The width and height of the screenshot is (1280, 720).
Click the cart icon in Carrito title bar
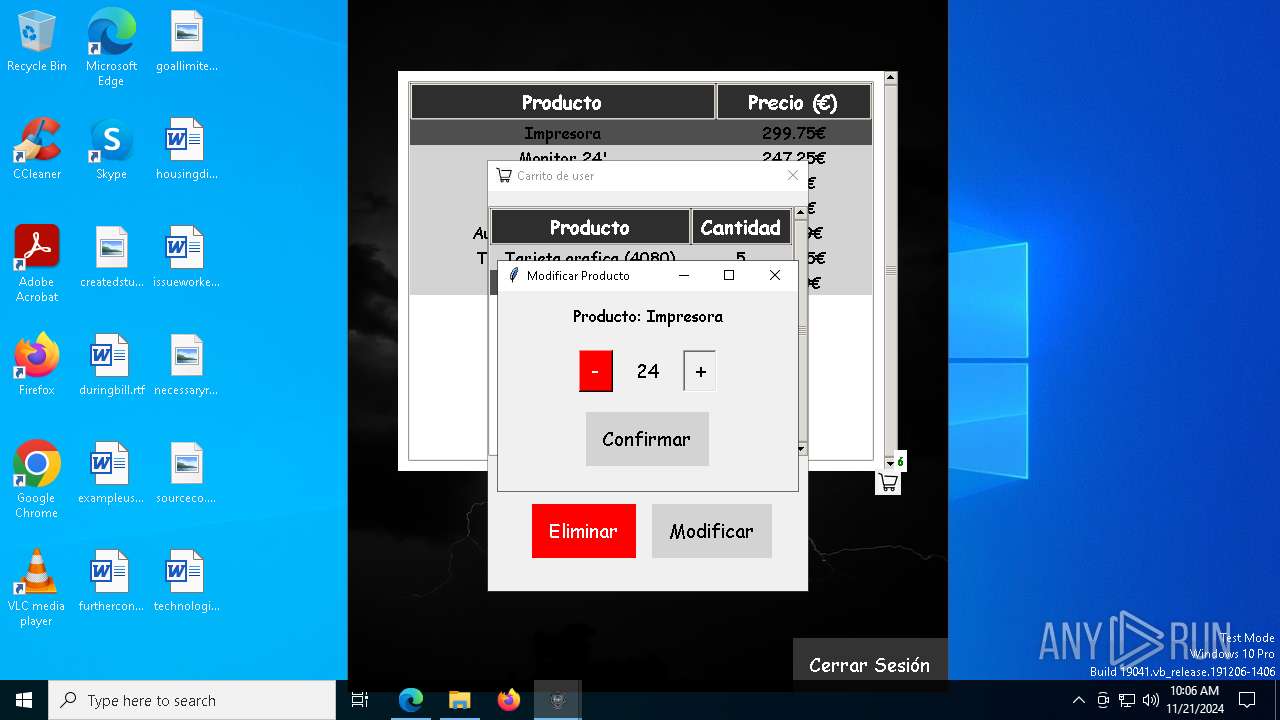[504, 175]
